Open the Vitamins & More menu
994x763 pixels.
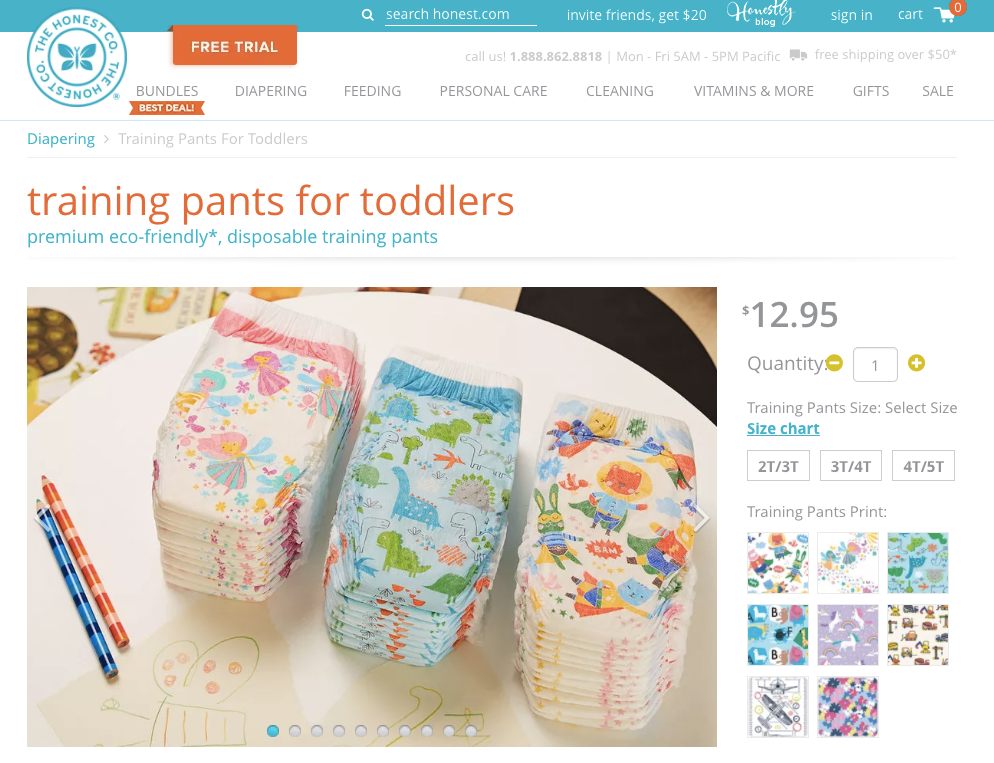point(753,91)
